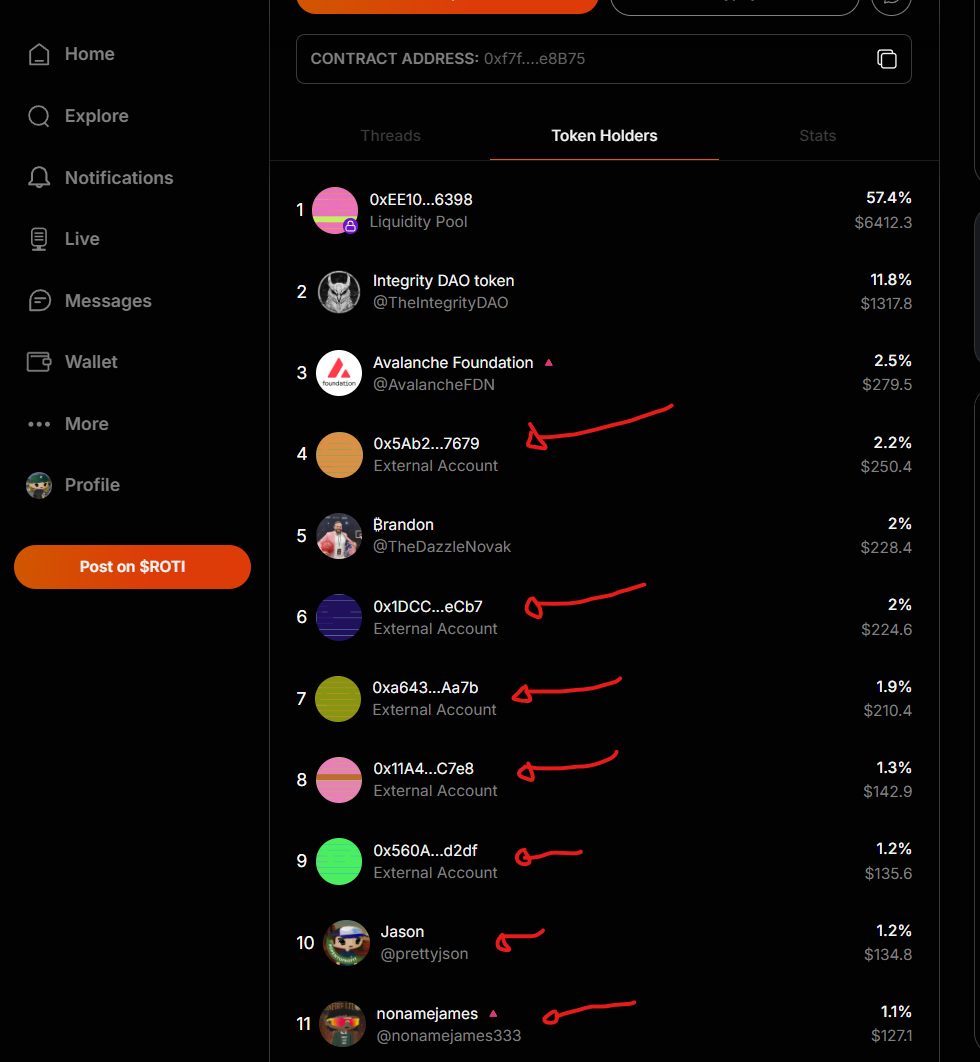The image size is (980, 1062).
Task: Switch to the Threads tab
Action: coord(390,136)
